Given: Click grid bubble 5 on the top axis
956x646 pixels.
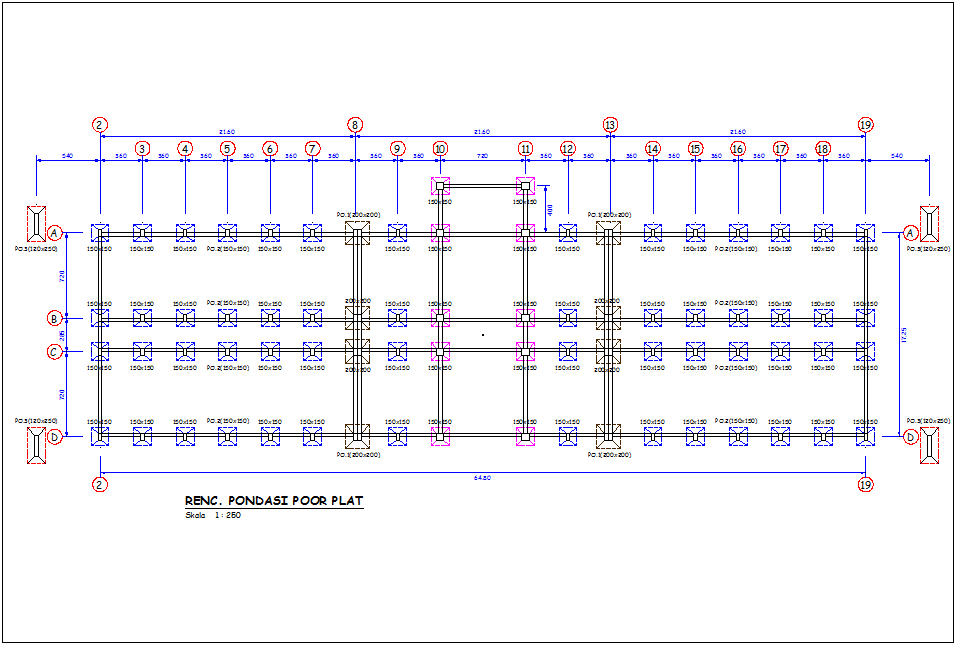Looking at the screenshot, I should click(x=227, y=149).
